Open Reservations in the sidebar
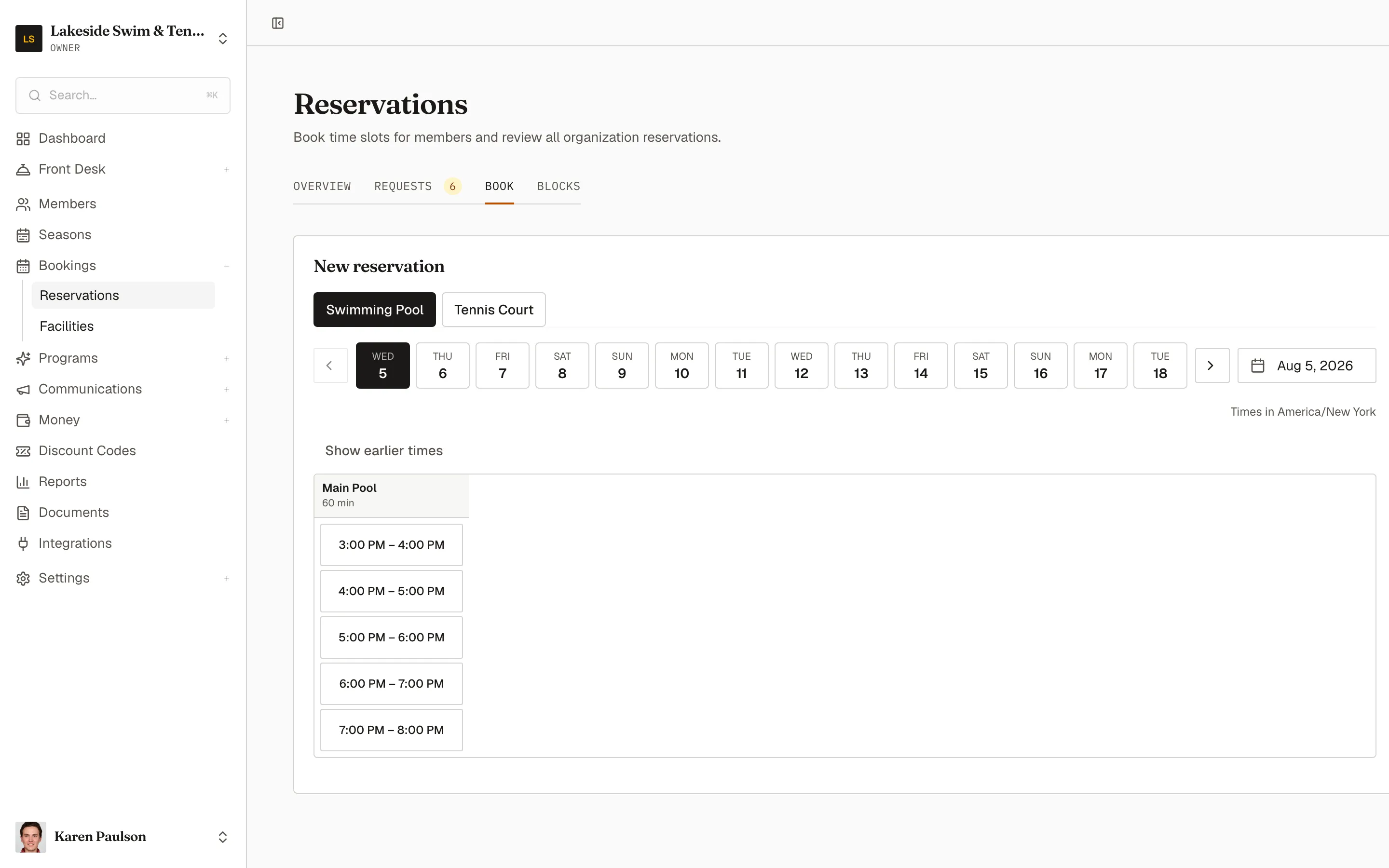1389x868 pixels. (x=123, y=295)
